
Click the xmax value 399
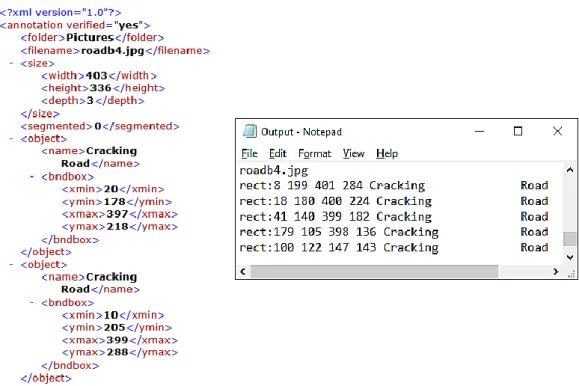pyautogui.click(x=117, y=340)
